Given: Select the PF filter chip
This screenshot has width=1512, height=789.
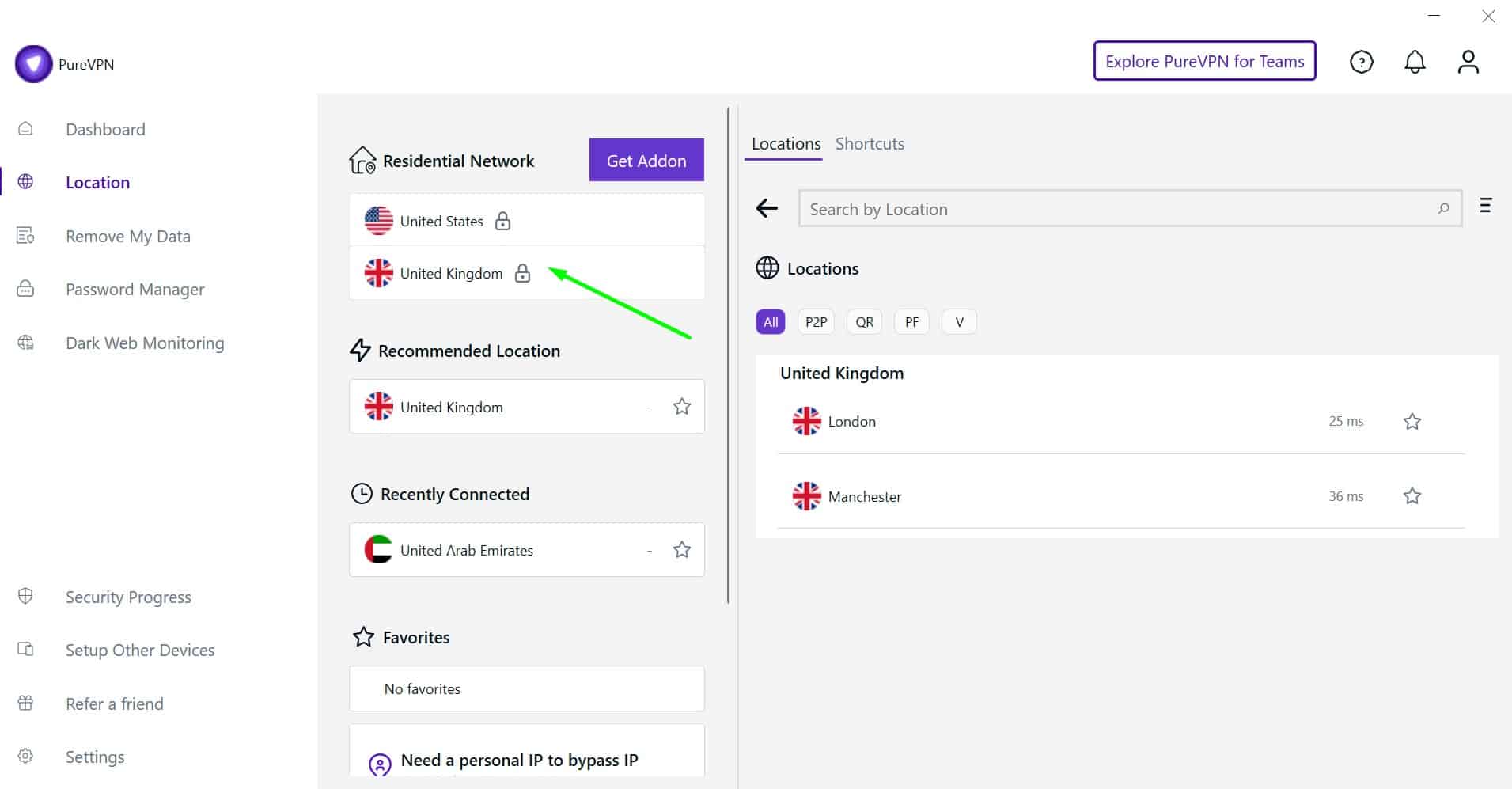Looking at the screenshot, I should (911, 322).
